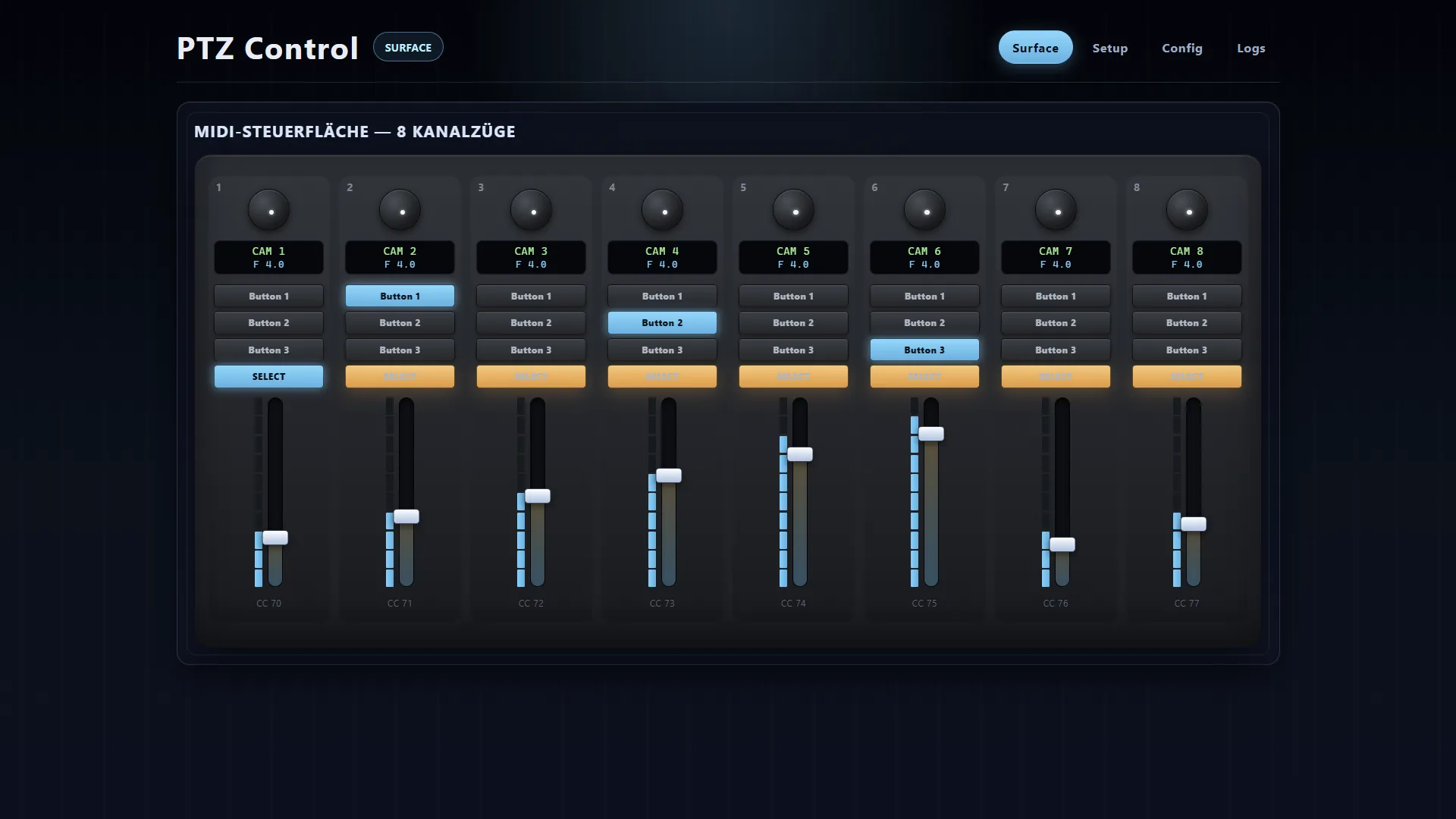Click the rotary knob on channel 3
Image resolution: width=1456 pixels, height=819 pixels.
coord(531,209)
